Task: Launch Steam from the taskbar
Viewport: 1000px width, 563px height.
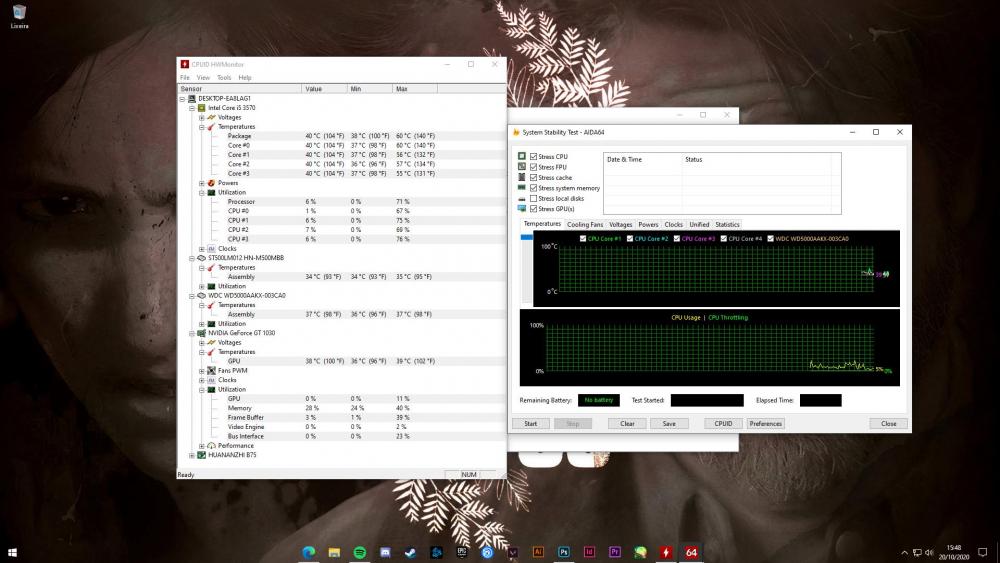Action: coord(411,552)
